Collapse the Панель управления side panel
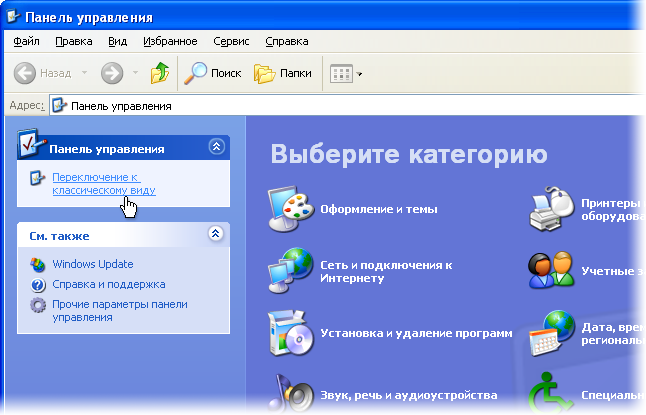The height and width of the screenshot is (415, 646). point(216,146)
